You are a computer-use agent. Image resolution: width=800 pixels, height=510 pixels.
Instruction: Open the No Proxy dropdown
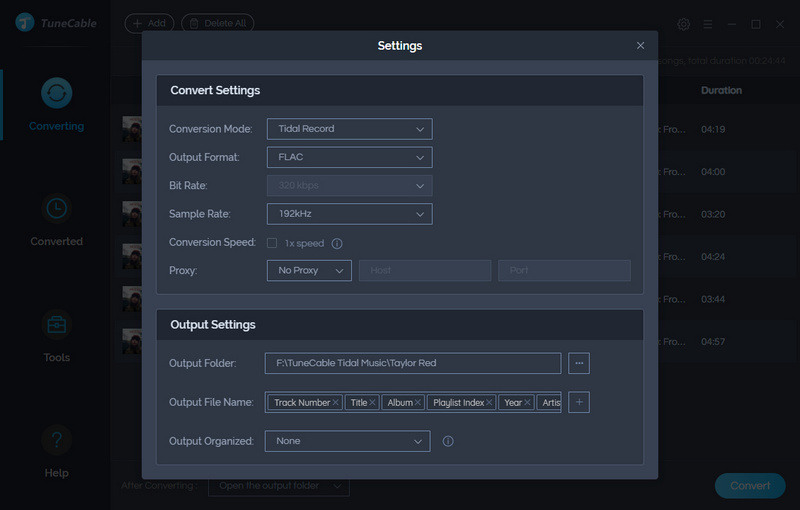[x=309, y=270]
